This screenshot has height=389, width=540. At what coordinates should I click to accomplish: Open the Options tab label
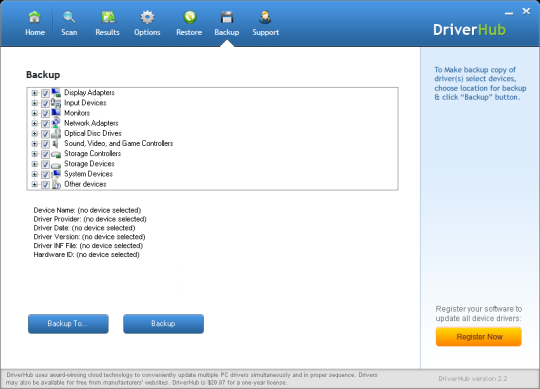click(147, 32)
